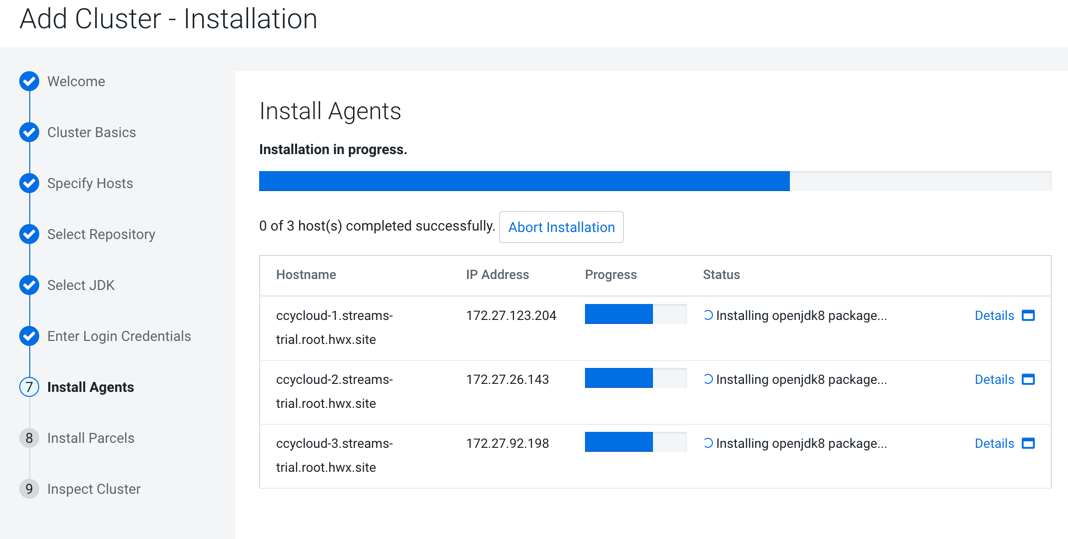
Task: Click the progress bar for 172.27.26.143
Action: (635, 379)
